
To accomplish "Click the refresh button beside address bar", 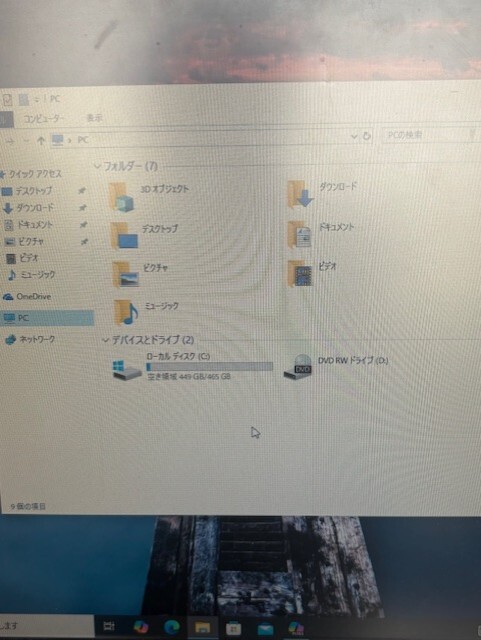I will [x=367, y=136].
